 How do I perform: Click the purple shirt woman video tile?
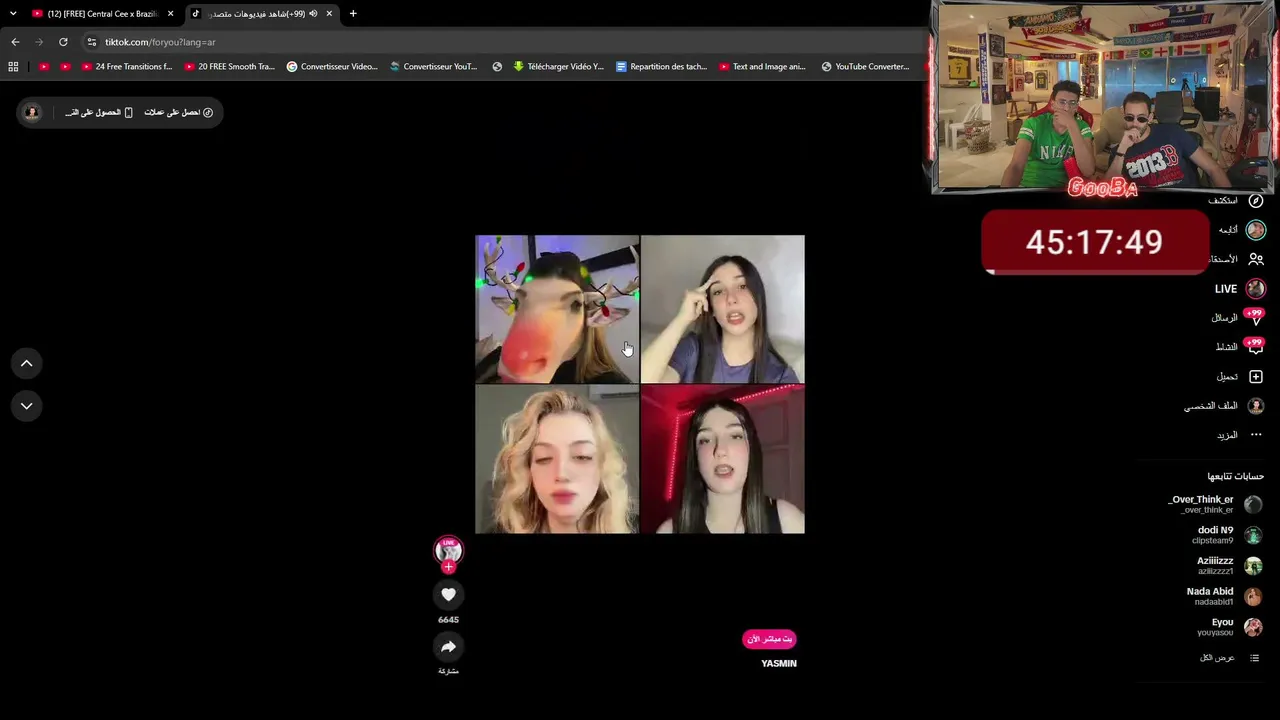[723, 310]
